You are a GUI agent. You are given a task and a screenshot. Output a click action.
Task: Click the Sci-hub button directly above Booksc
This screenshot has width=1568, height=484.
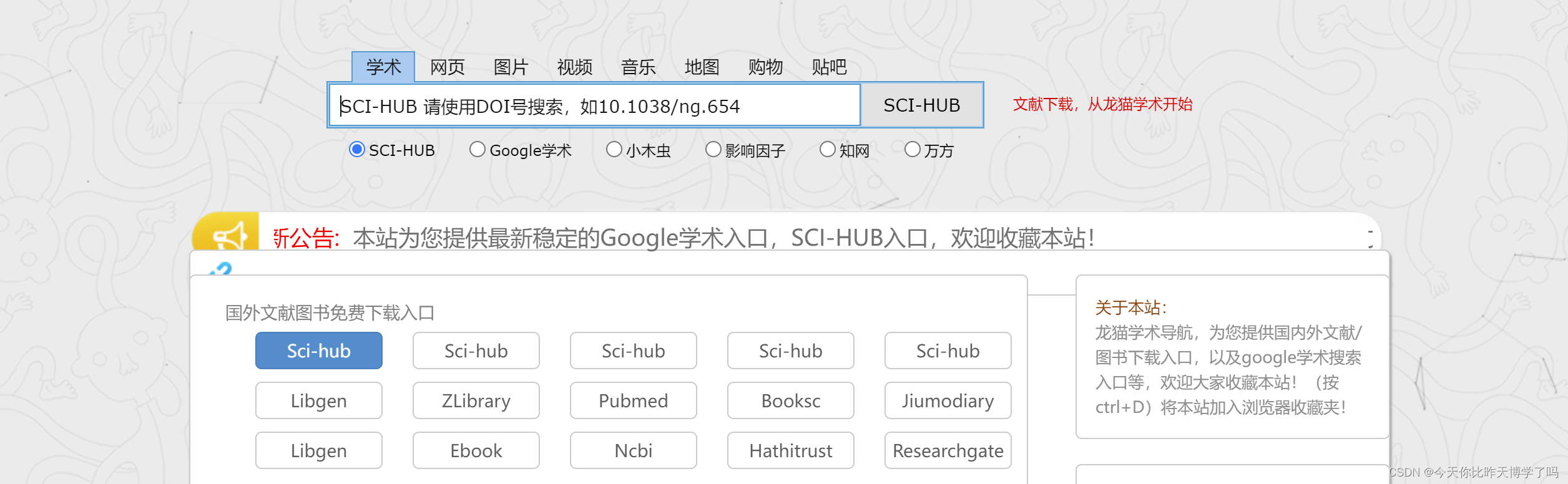point(791,351)
